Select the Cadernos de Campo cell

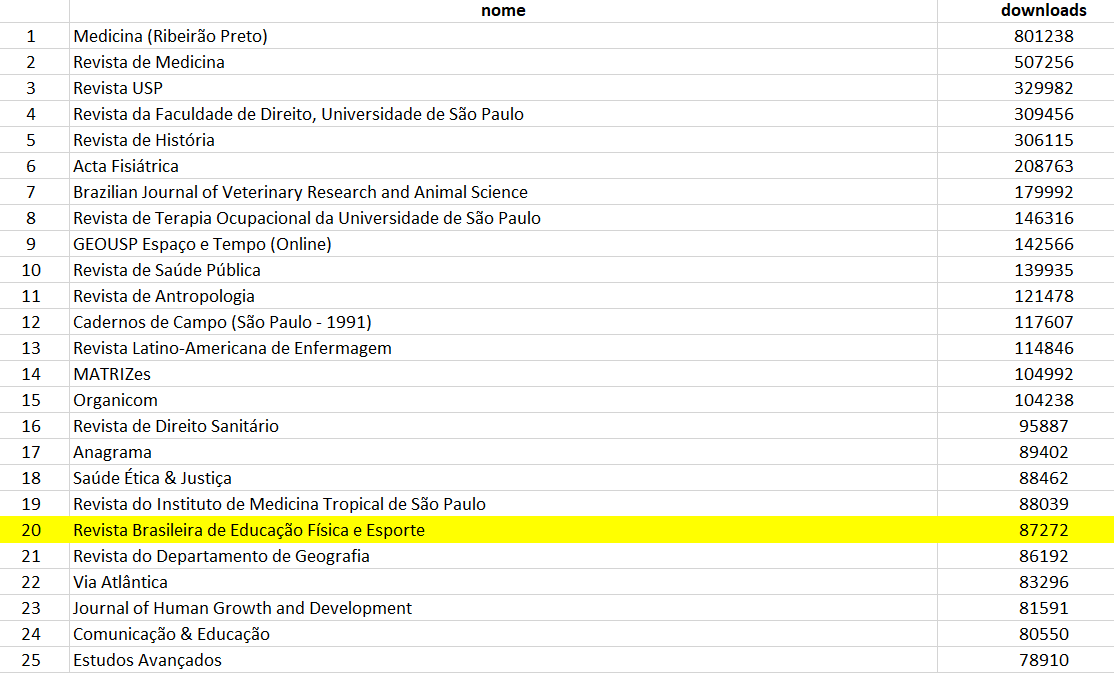pyautogui.click(x=503, y=322)
